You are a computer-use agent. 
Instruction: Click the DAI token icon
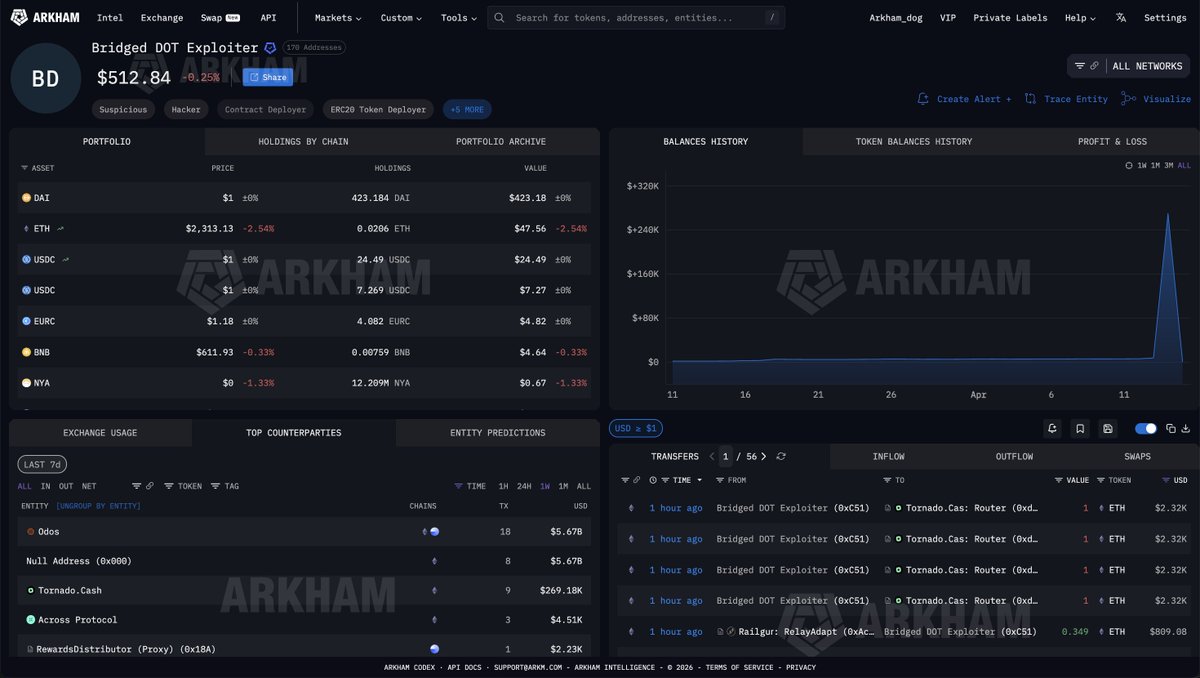[26, 198]
